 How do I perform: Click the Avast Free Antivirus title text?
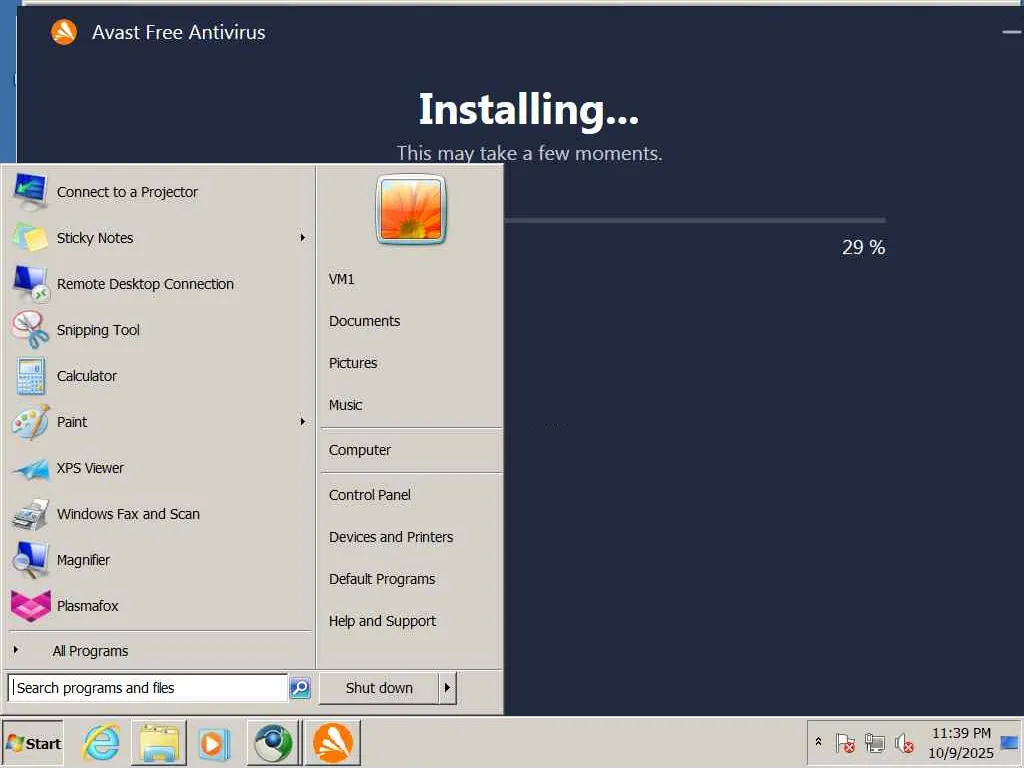pos(178,32)
